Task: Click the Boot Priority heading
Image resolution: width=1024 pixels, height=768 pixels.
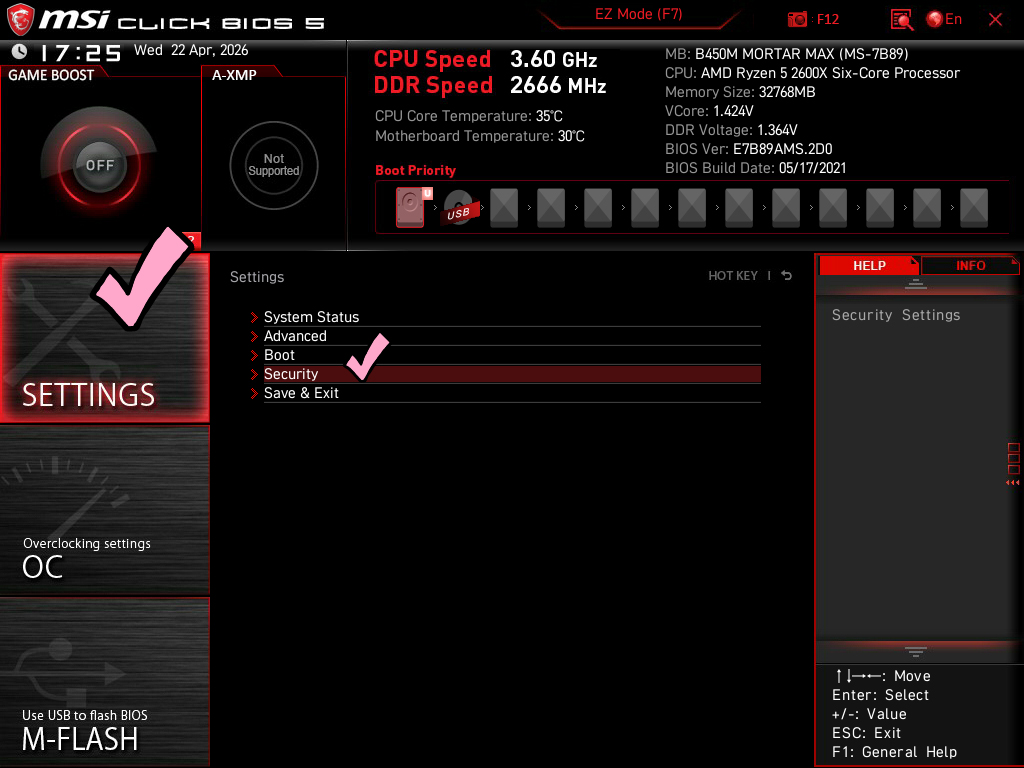Action: click(x=415, y=170)
